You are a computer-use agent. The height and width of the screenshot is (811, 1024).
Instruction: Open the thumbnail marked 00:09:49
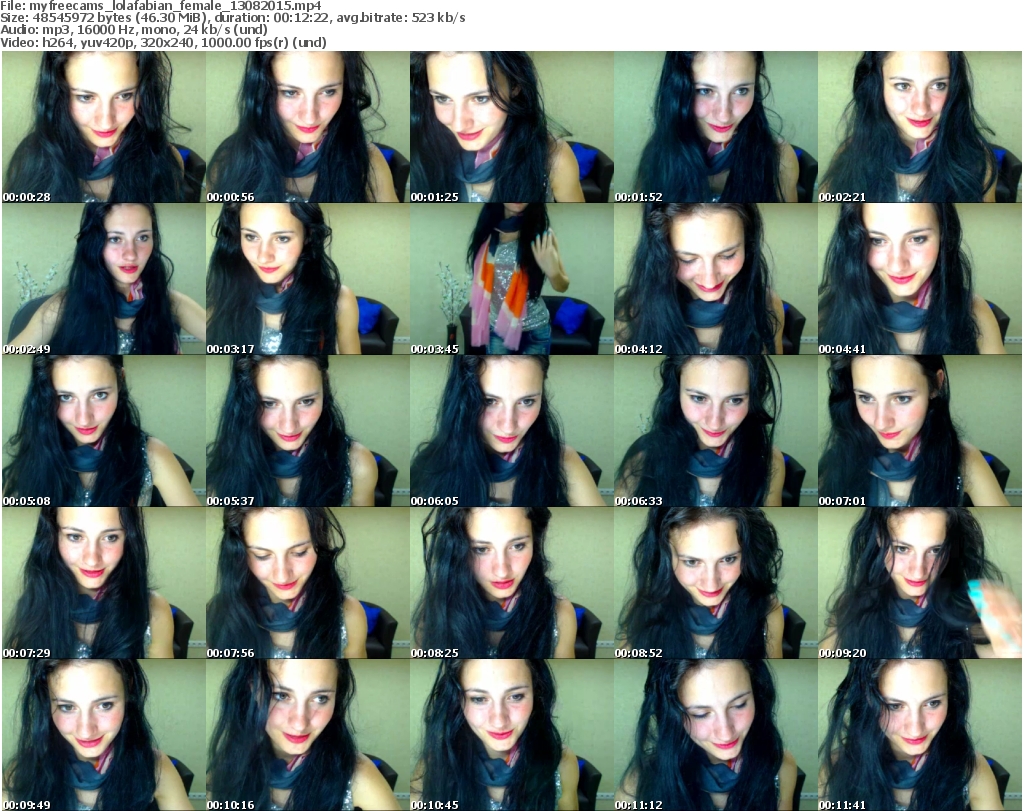[x=104, y=735]
